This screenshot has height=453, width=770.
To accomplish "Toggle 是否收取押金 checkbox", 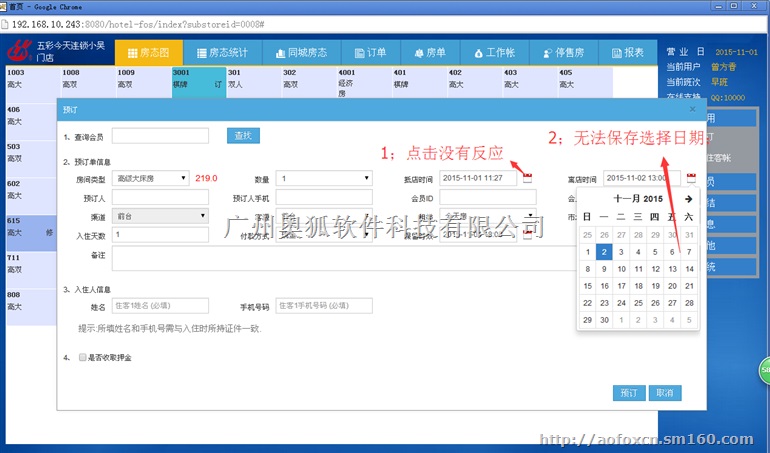I will point(82,357).
